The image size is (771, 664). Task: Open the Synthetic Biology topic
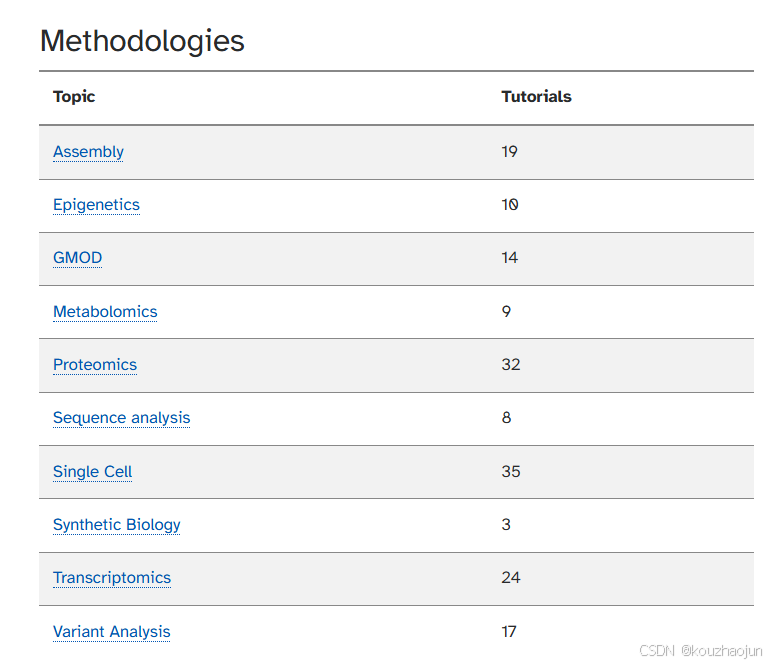click(x=116, y=525)
